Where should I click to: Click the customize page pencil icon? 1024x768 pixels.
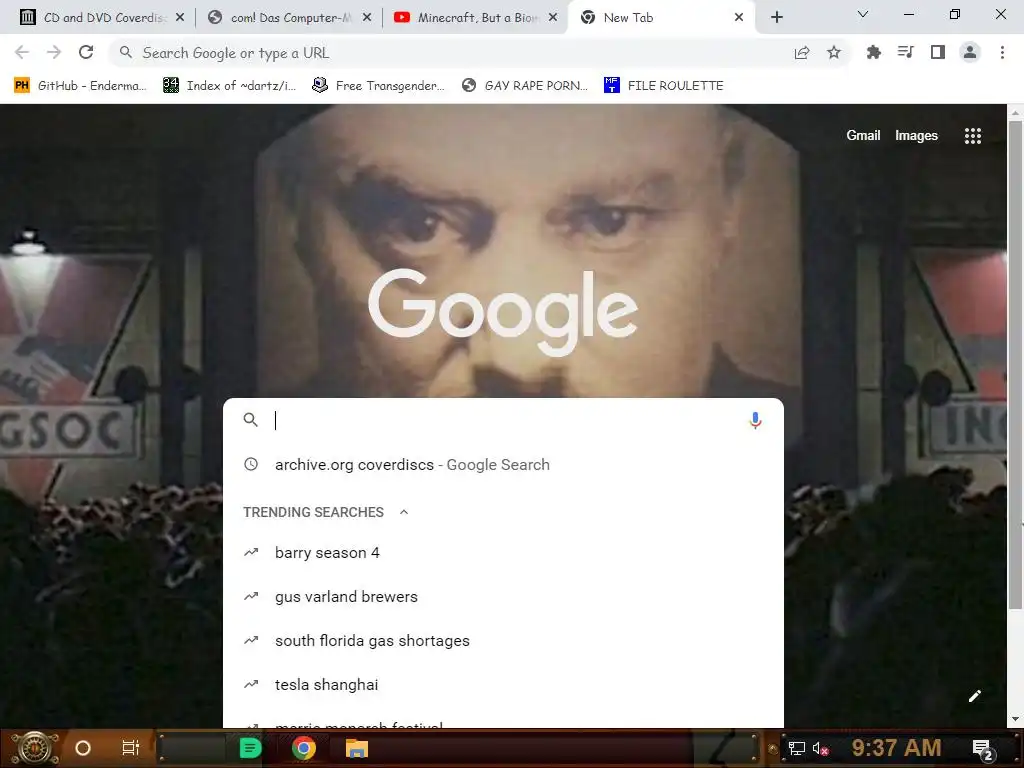[974, 696]
